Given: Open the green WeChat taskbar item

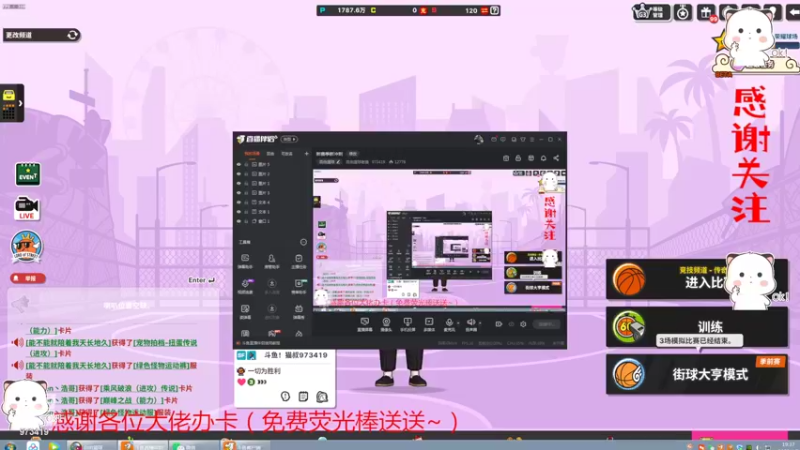Looking at the screenshot, I should (x=193, y=446).
